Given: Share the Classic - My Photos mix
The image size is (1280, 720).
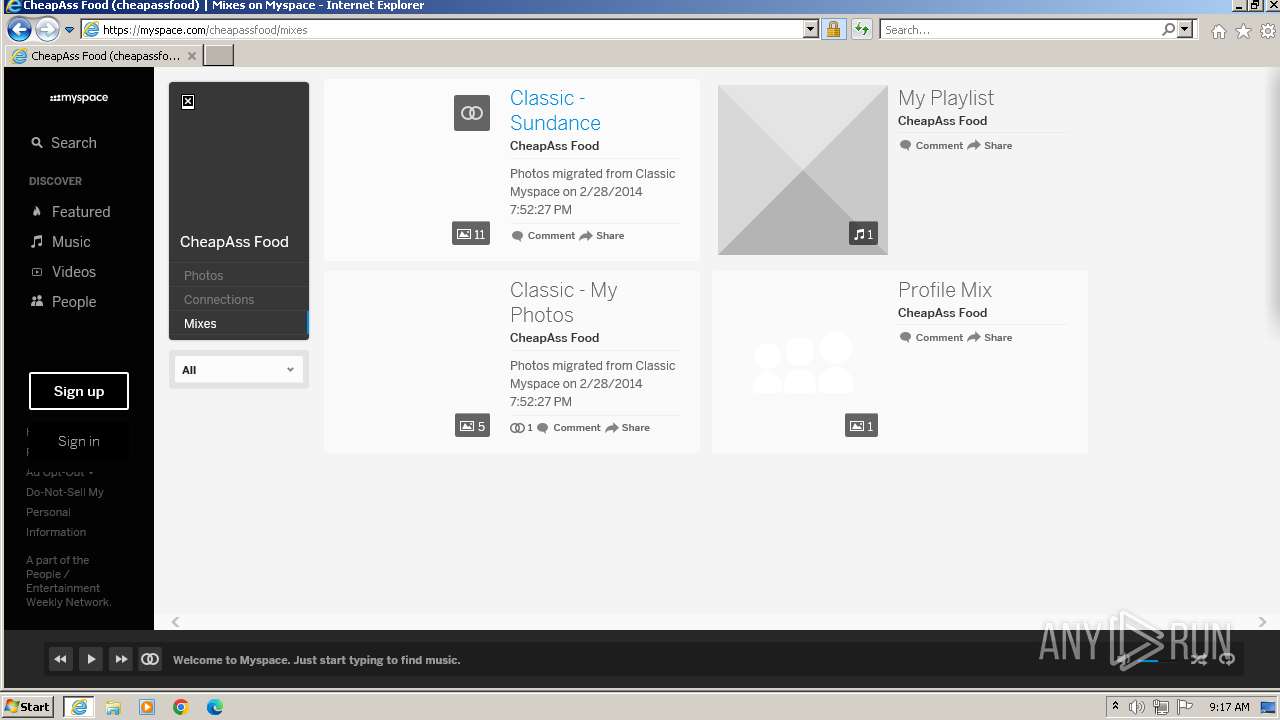Looking at the screenshot, I should click(627, 428).
